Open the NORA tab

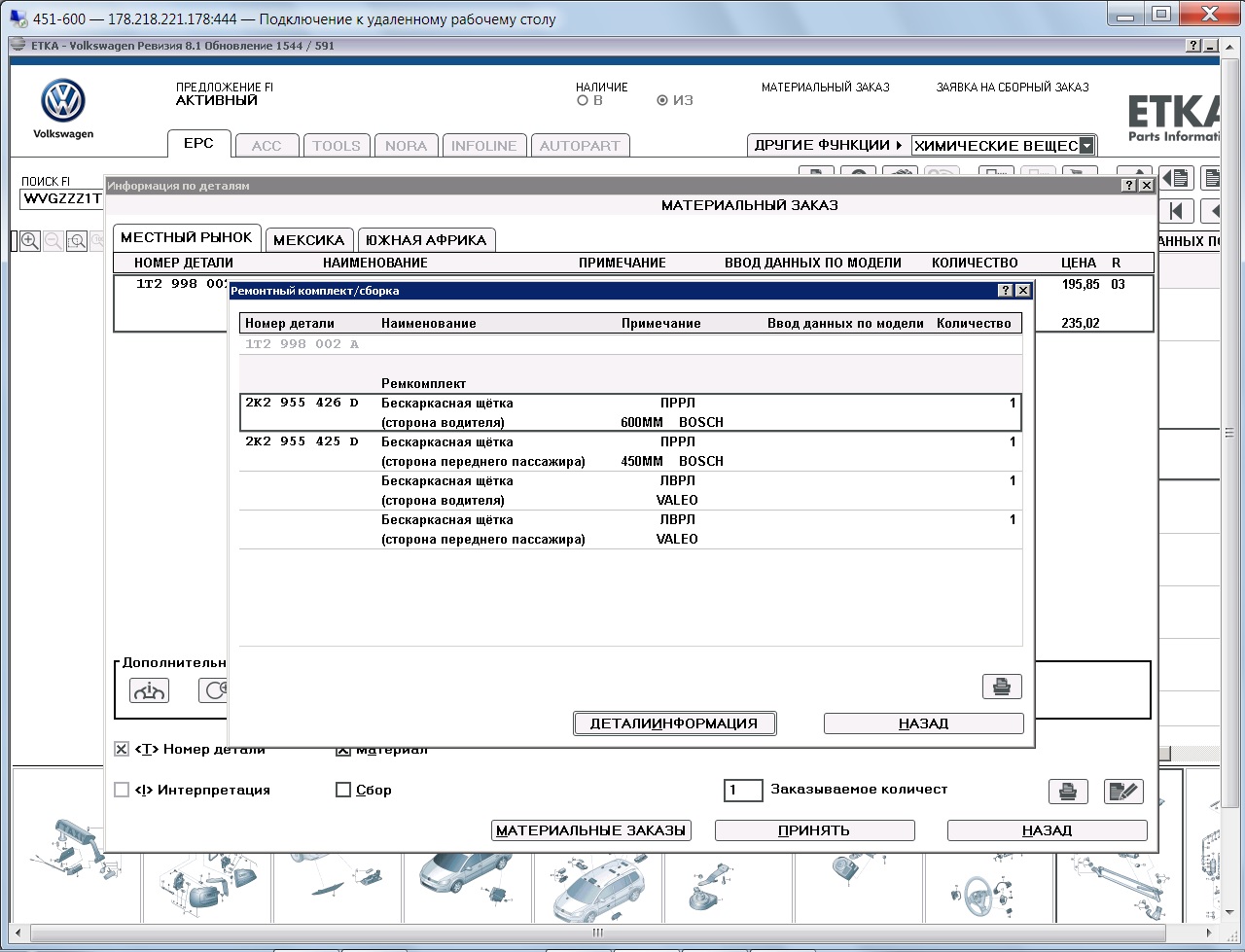[406, 146]
